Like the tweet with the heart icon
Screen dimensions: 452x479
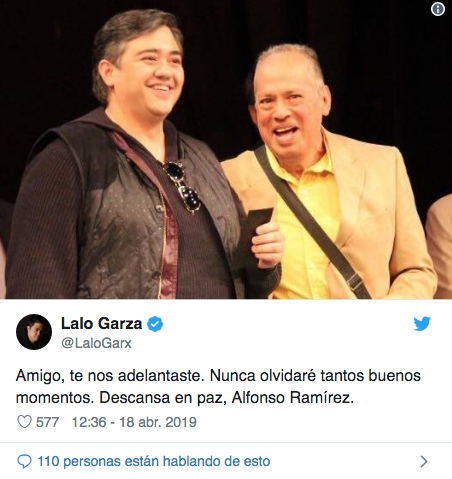[x=24, y=422]
